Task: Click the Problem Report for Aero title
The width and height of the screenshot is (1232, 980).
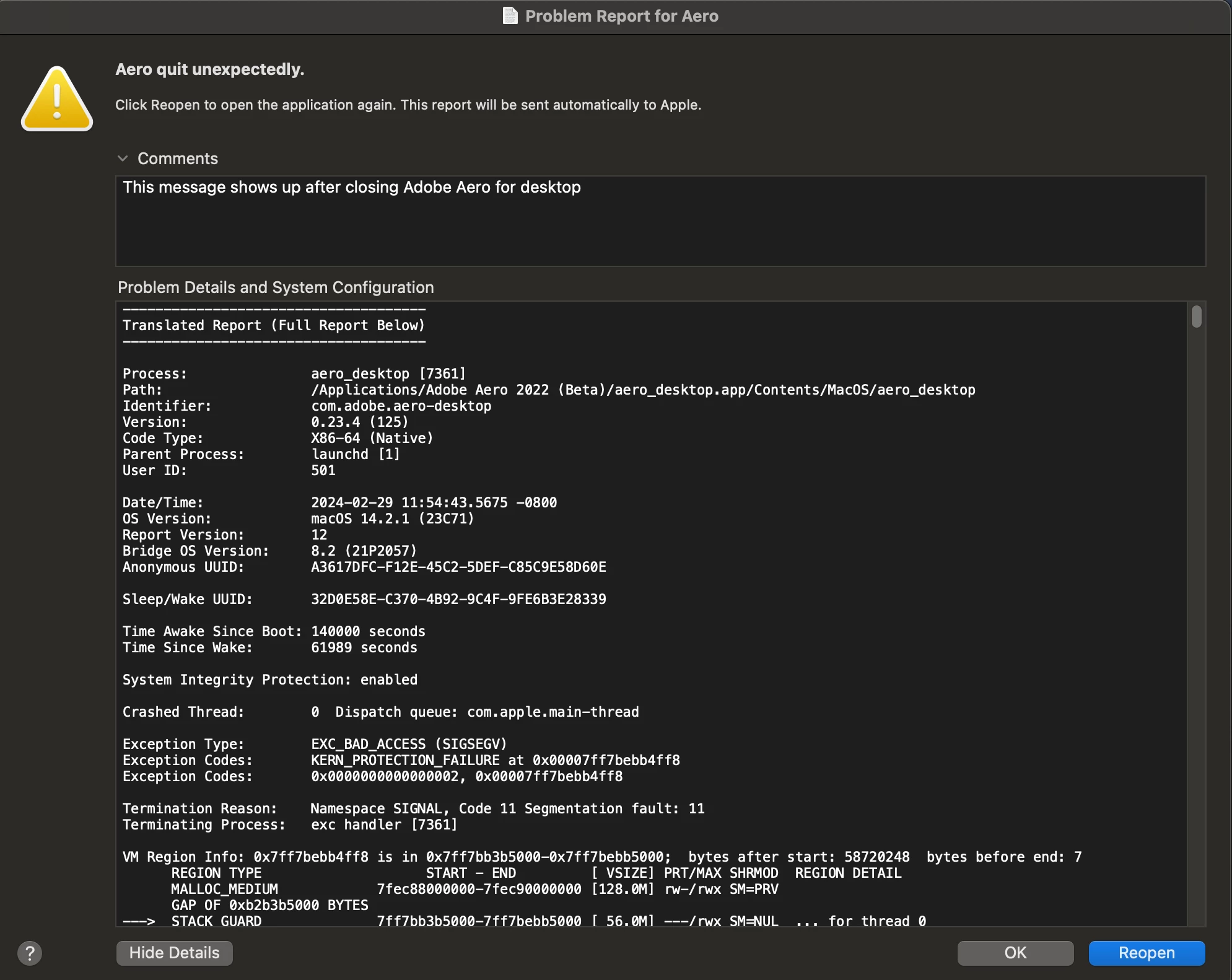Action: point(621,16)
